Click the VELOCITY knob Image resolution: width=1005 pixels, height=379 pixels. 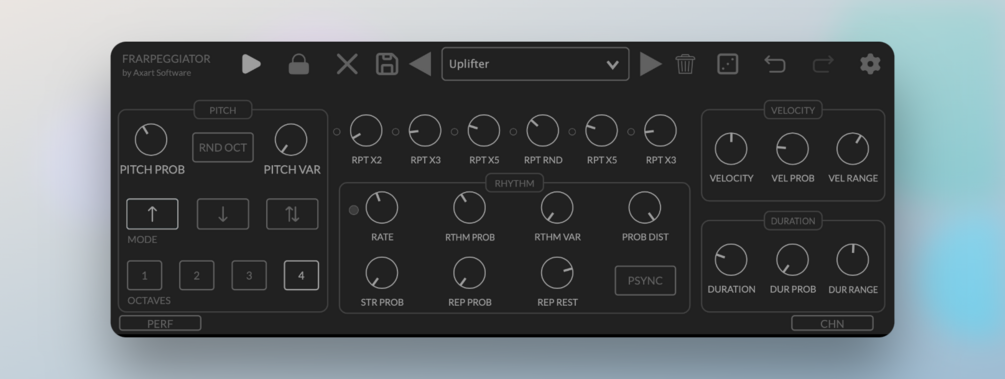[x=731, y=149]
